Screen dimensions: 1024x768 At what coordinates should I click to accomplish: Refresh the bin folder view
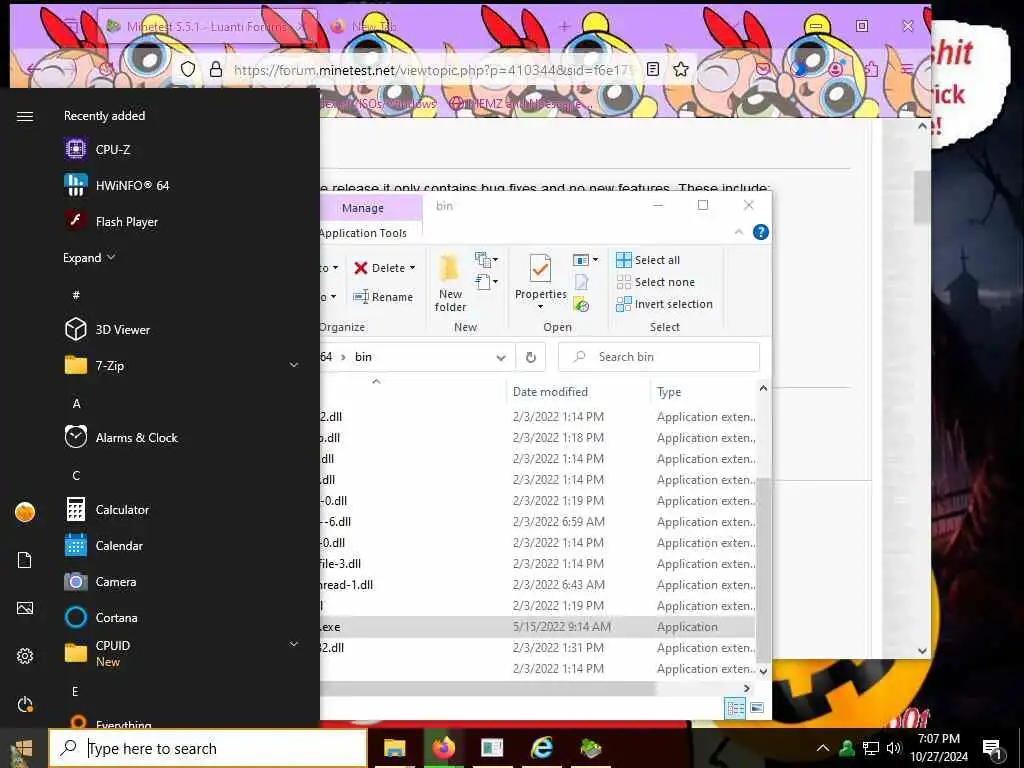[x=531, y=357]
